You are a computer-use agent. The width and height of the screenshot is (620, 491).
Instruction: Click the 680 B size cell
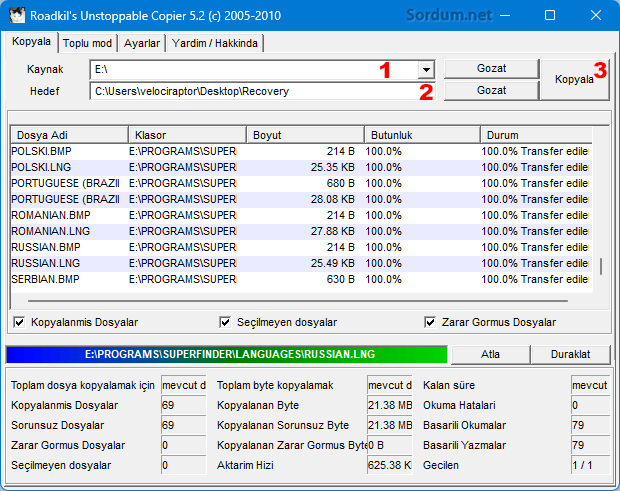coord(340,183)
